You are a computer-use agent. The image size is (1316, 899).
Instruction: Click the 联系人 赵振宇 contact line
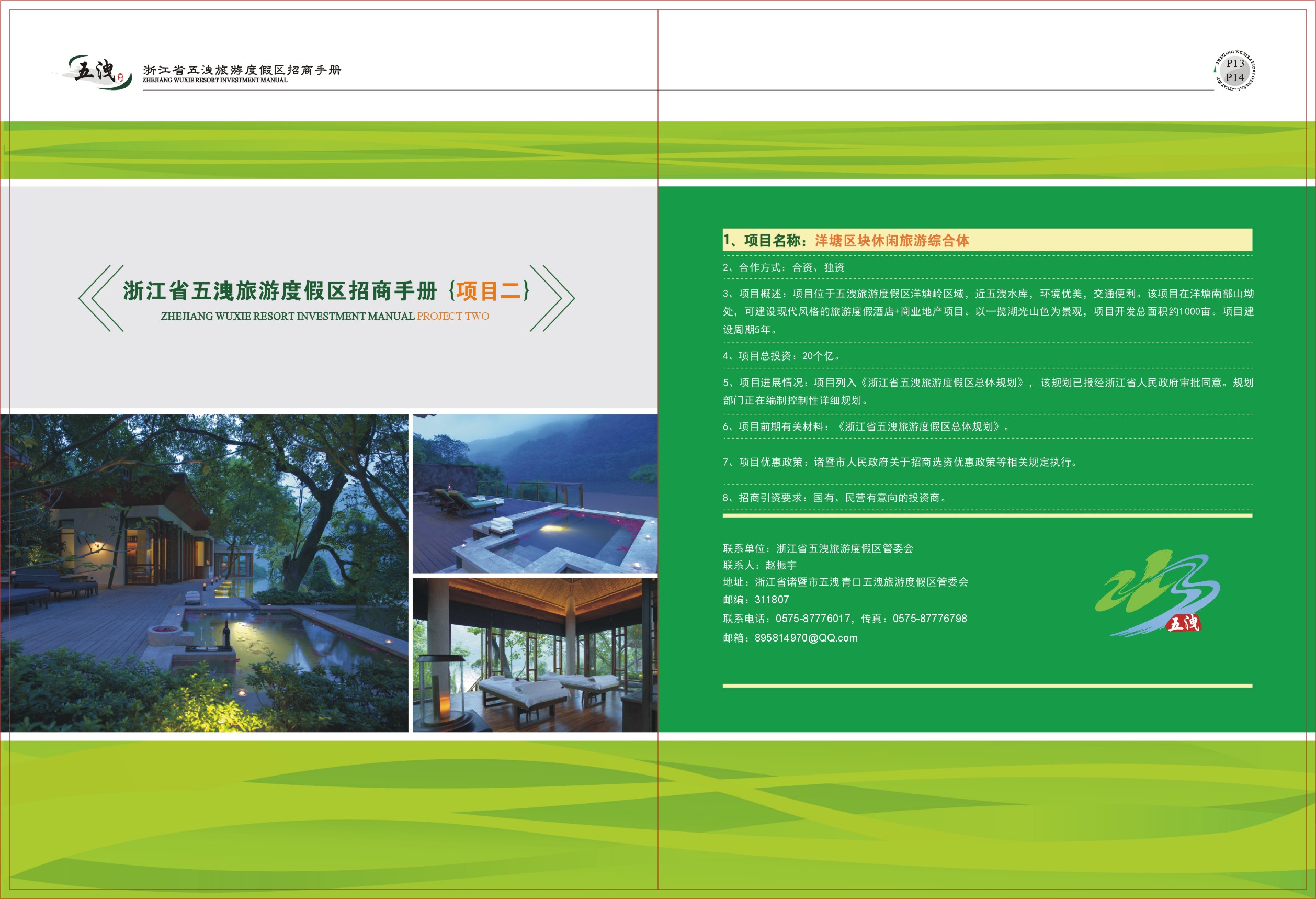[x=759, y=565]
